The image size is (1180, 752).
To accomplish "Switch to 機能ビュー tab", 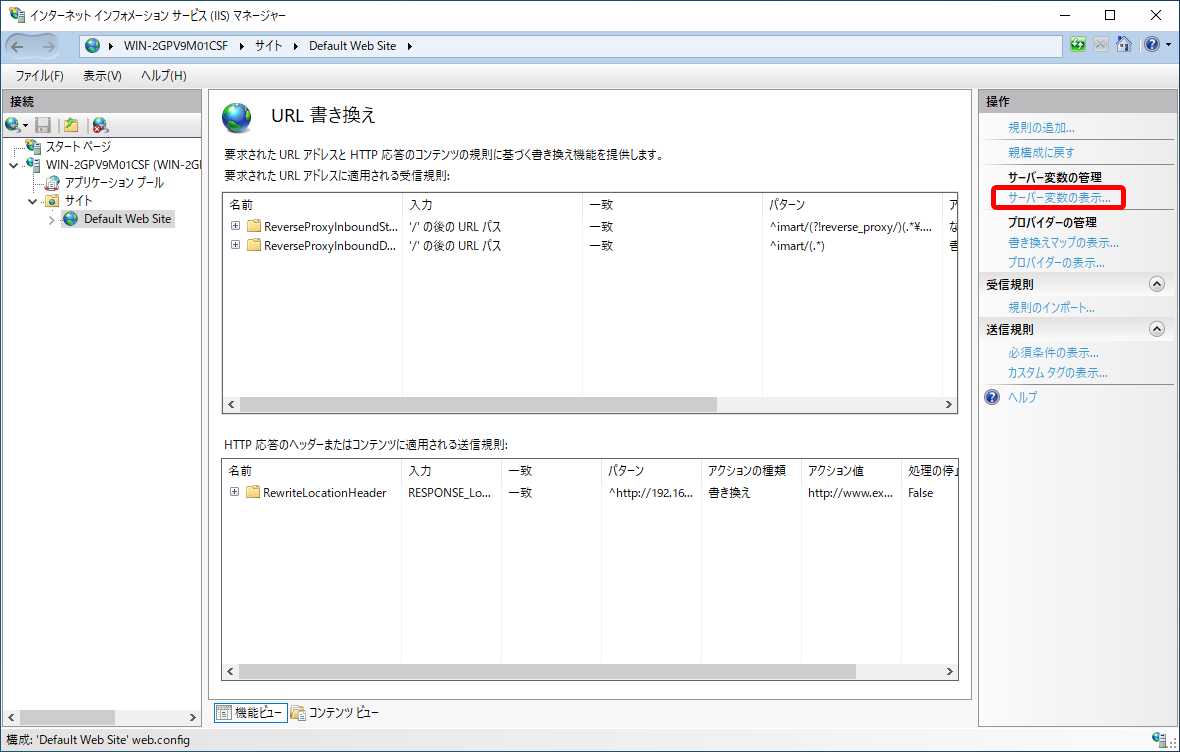I will pyautogui.click(x=251, y=712).
